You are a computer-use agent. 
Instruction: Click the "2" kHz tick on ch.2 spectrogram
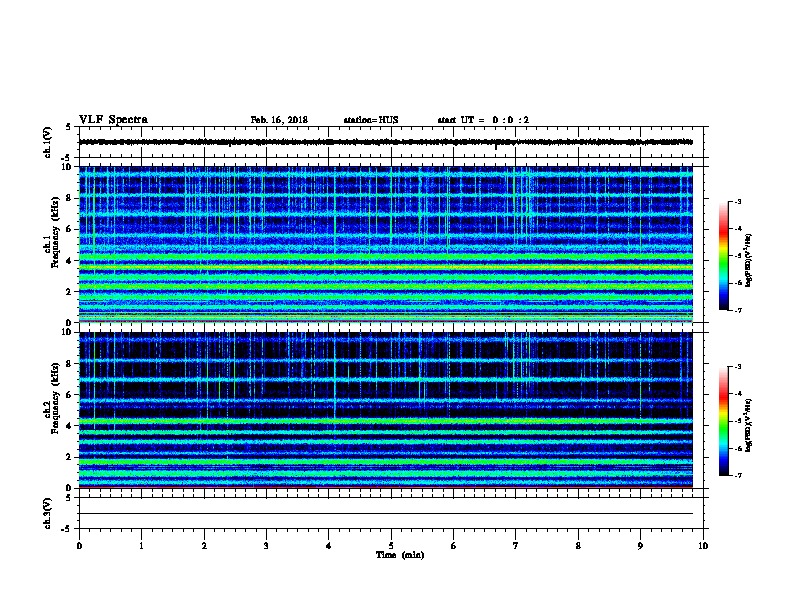coord(69,457)
